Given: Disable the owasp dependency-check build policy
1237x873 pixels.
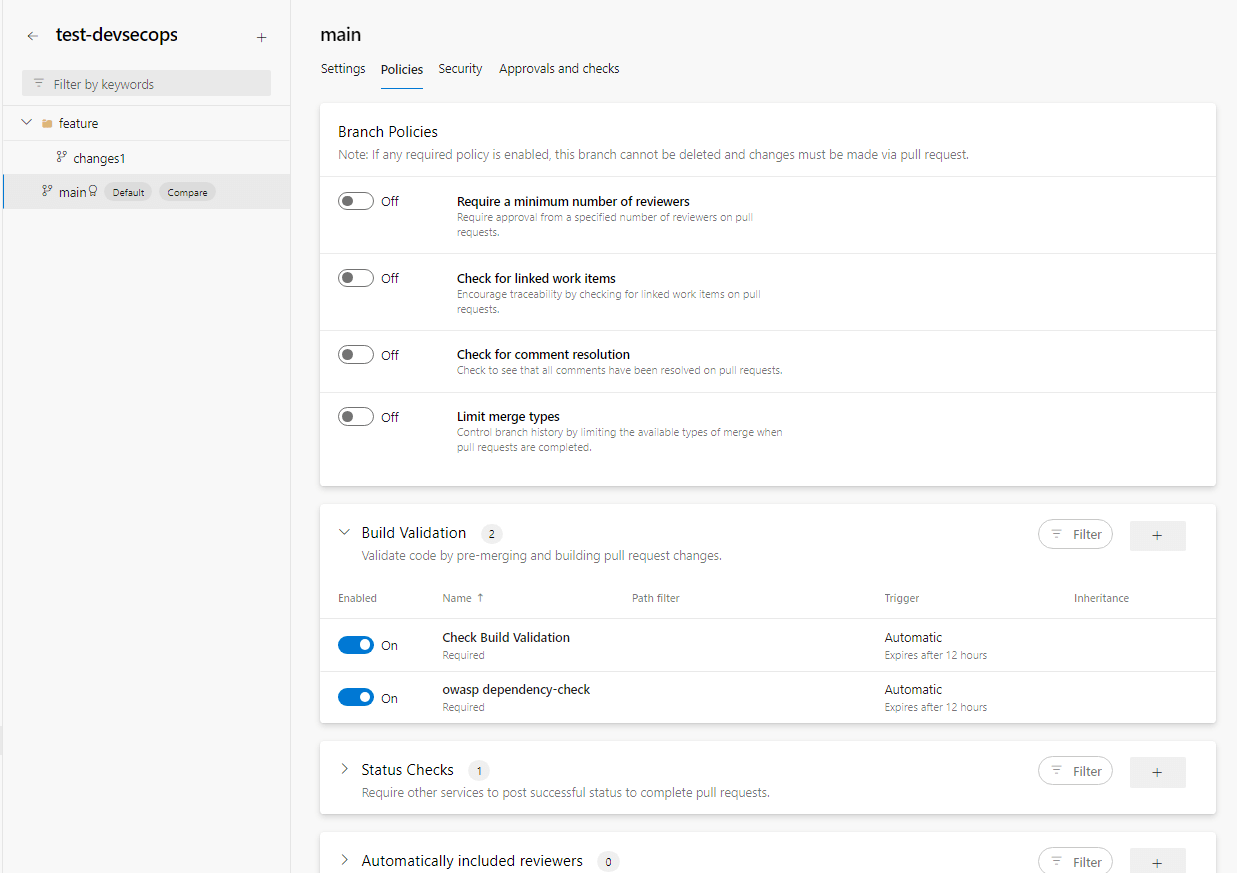Looking at the screenshot, I should pos(356,698).
